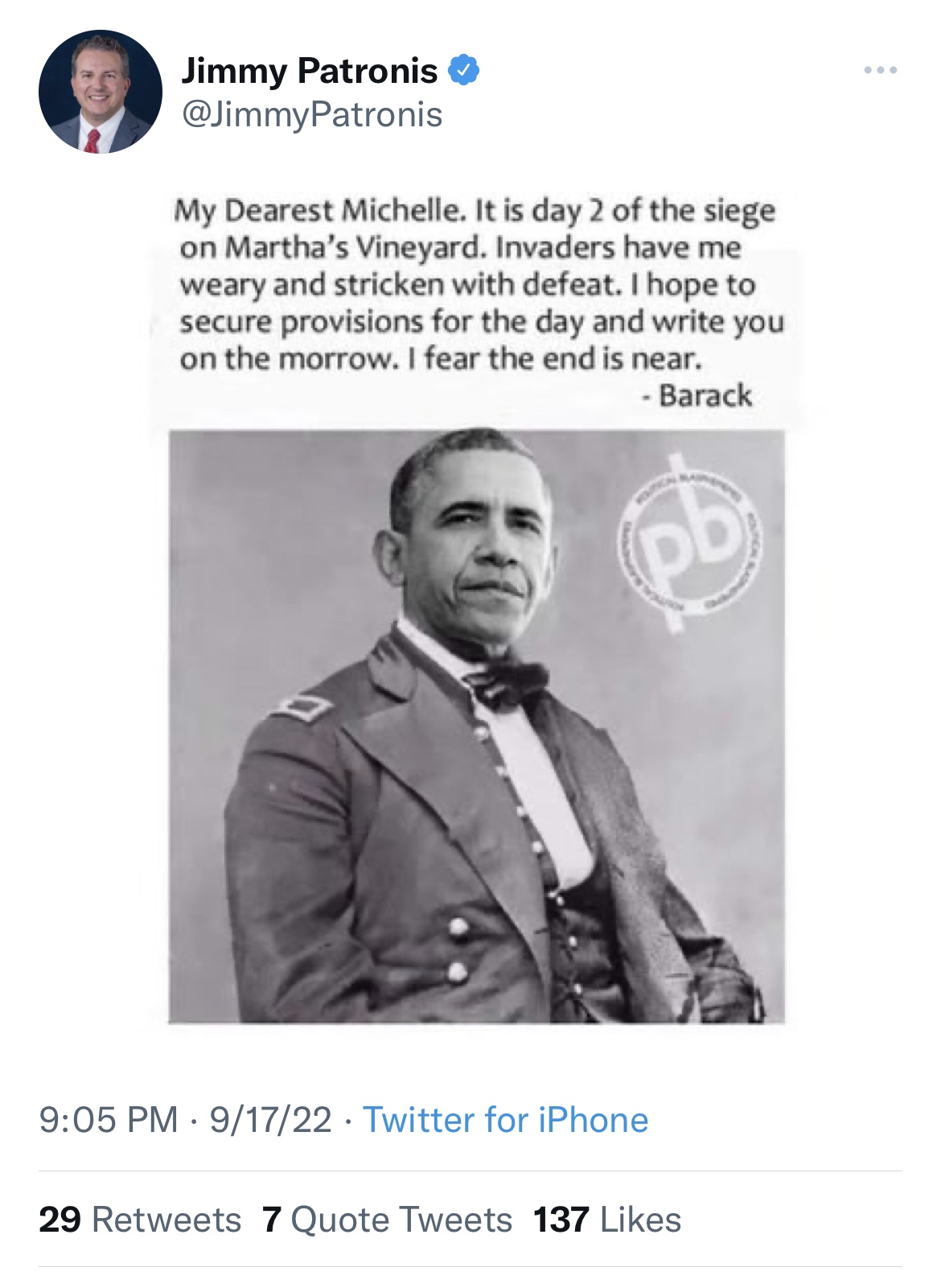This screenshot has width=941, height=1288.
Task: View the 7 Quote Tweets list
Action: coord(387,1220)
